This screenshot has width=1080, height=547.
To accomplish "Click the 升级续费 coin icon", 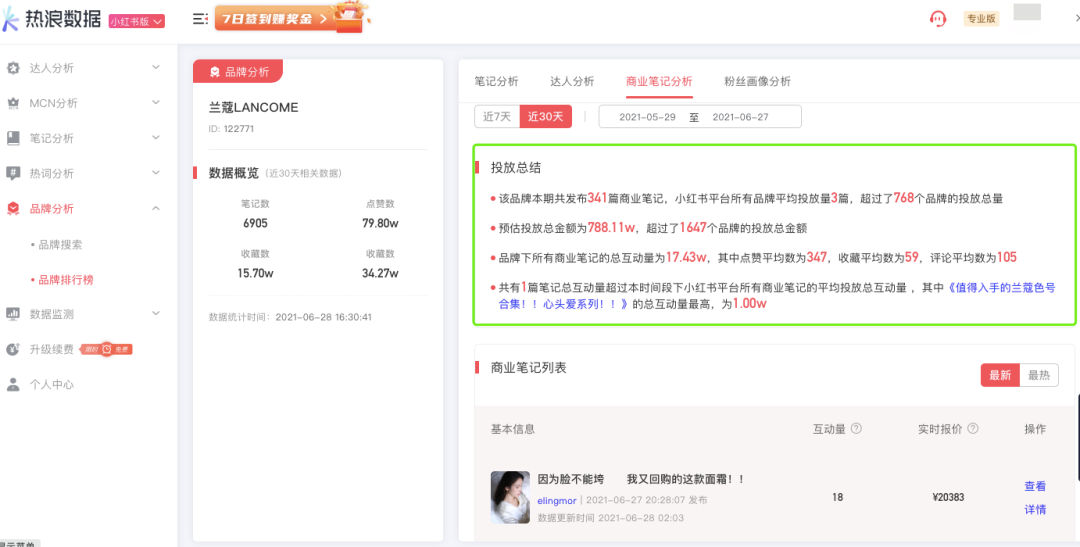I will click(x=13, y=349).
